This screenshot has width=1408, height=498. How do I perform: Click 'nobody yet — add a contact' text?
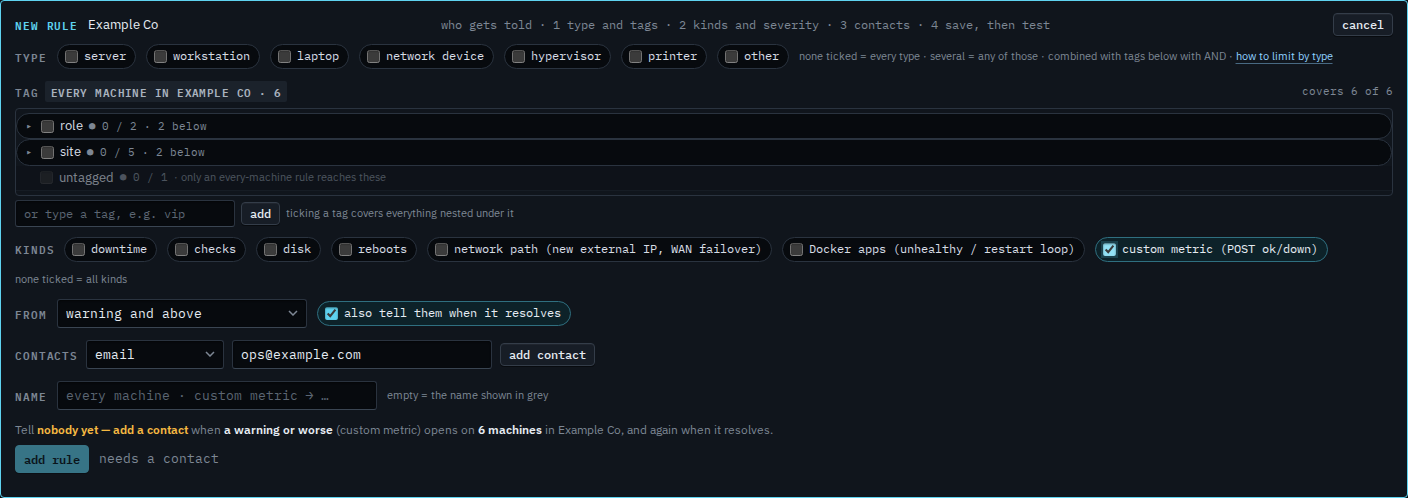113,430
